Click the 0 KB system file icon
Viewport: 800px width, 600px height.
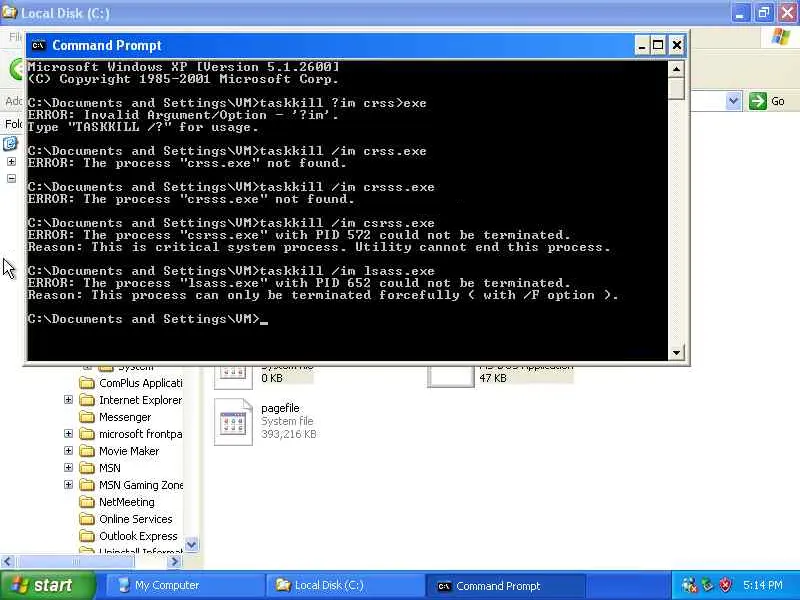(x=233, y=378)
